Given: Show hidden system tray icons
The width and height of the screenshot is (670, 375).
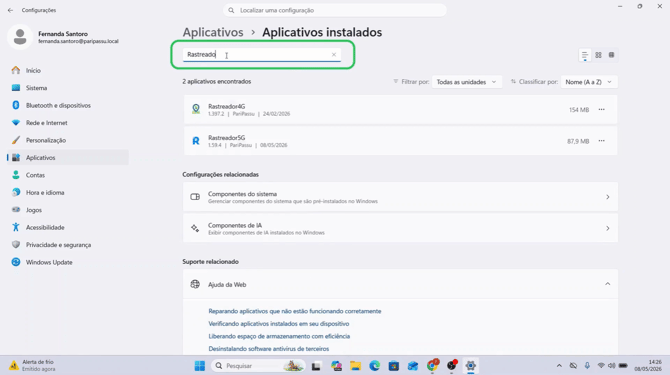Looking at the screenshot, I should point(559,366).
